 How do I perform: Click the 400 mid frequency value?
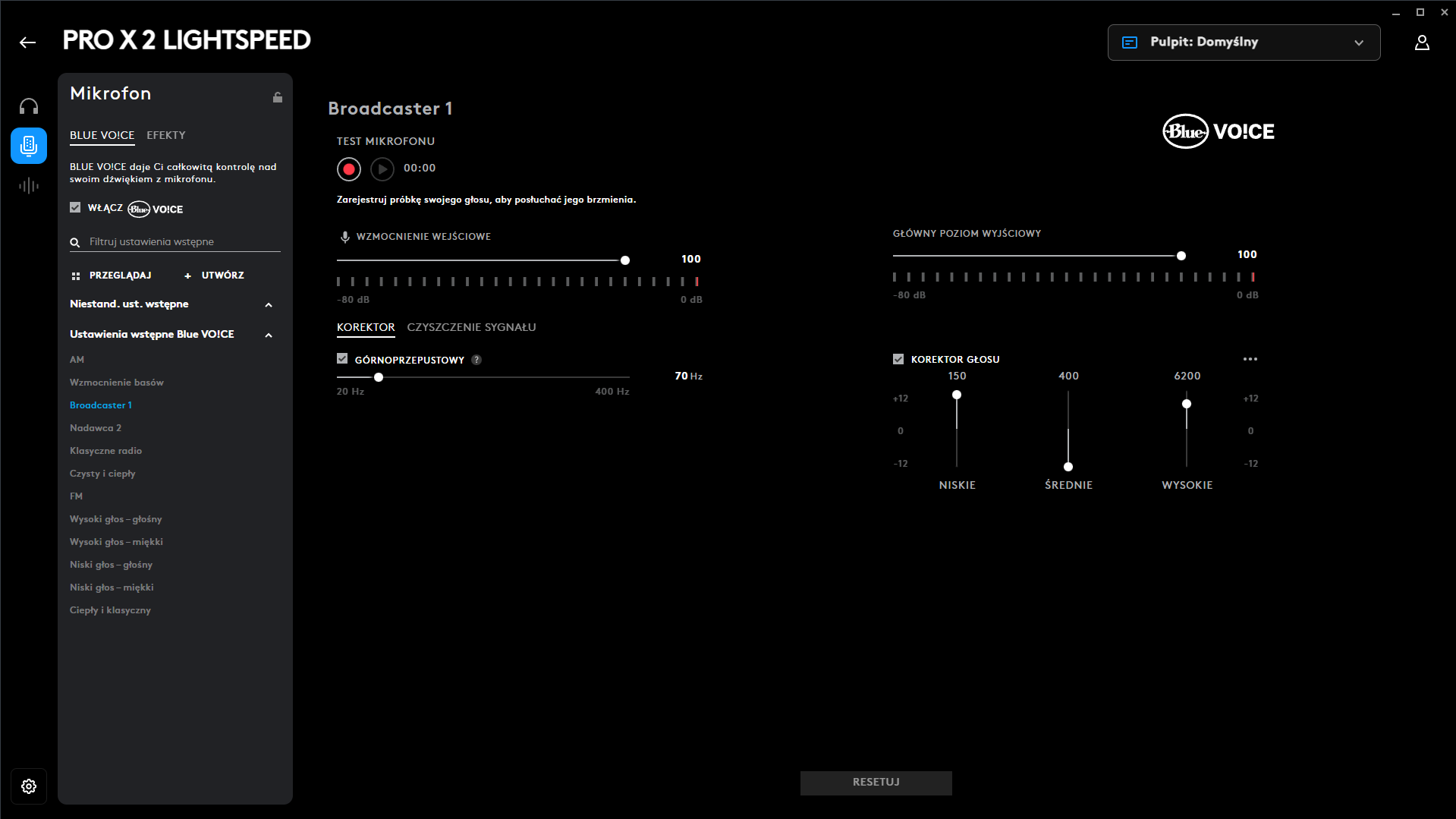pyautogui.click(x=1068, y=376)
